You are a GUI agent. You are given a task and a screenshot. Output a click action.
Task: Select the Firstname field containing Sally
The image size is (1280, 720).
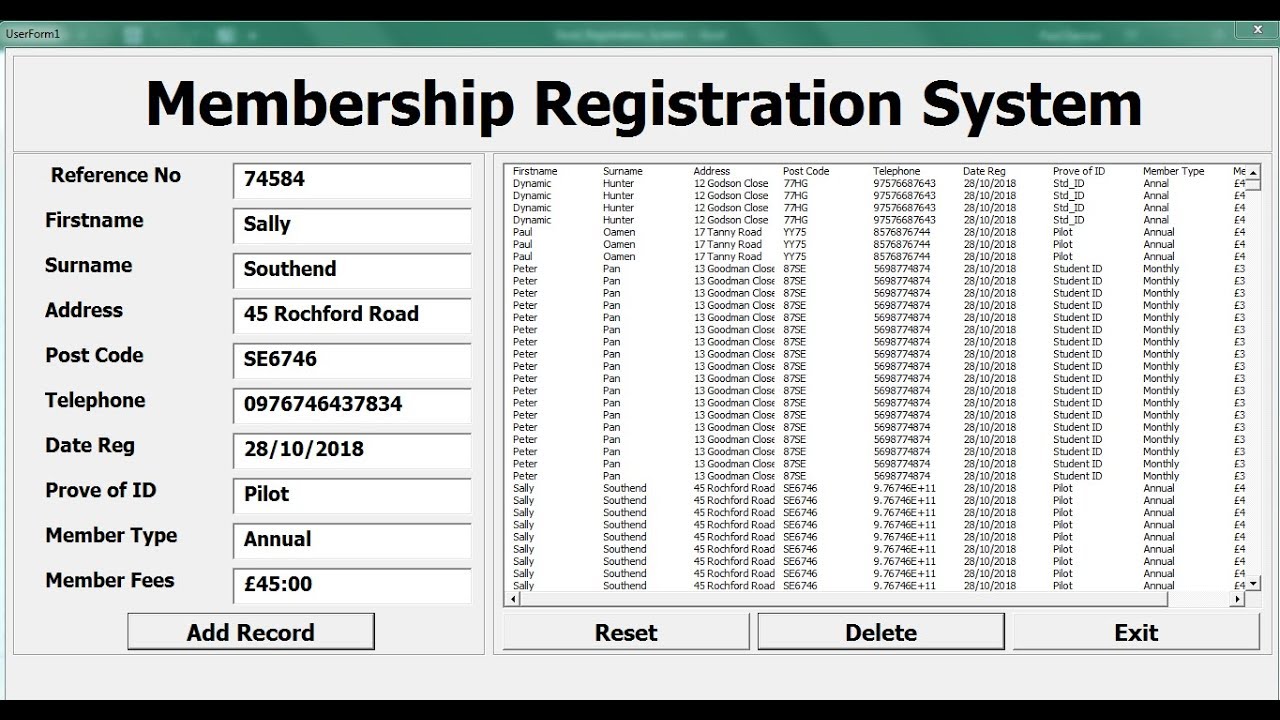click(352, 226)
